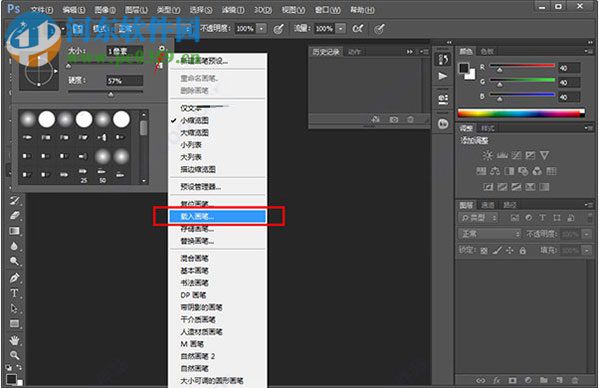Toggle layer filtering switch in Layers panel
Image resolution: width=600 pixels, height=388 pixels.
[590, 218]
